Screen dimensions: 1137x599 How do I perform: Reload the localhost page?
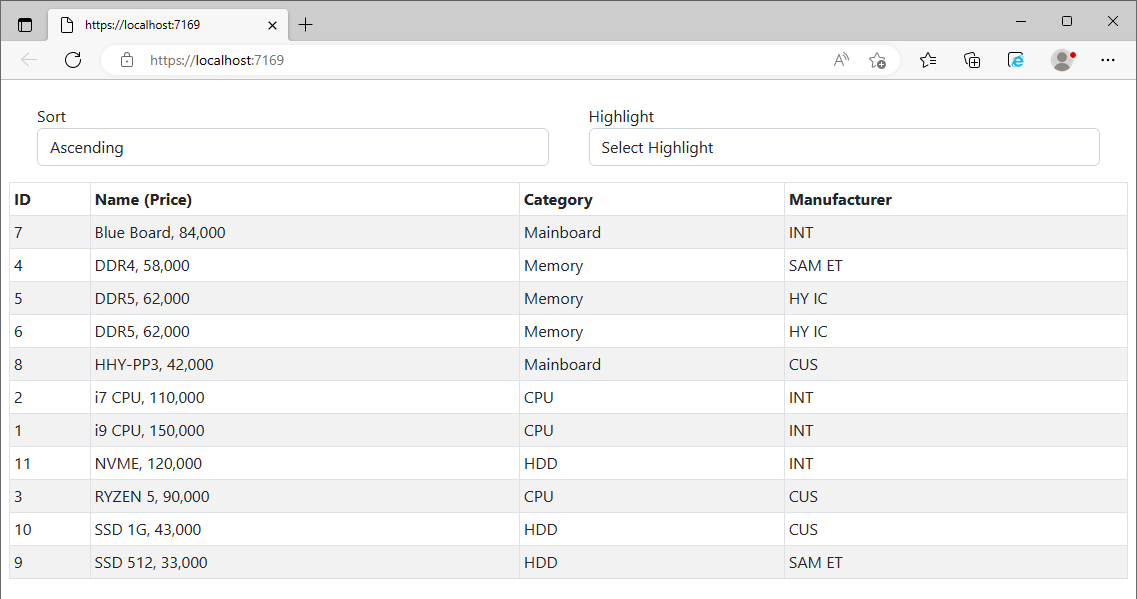pyautogui.click(x=73, y=60)
